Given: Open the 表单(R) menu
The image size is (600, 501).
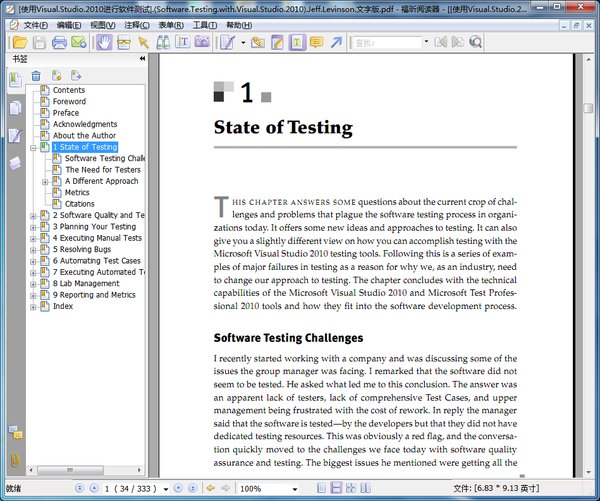Looking at the screenshot, I should pyautogui.click(x=171, y=25).
